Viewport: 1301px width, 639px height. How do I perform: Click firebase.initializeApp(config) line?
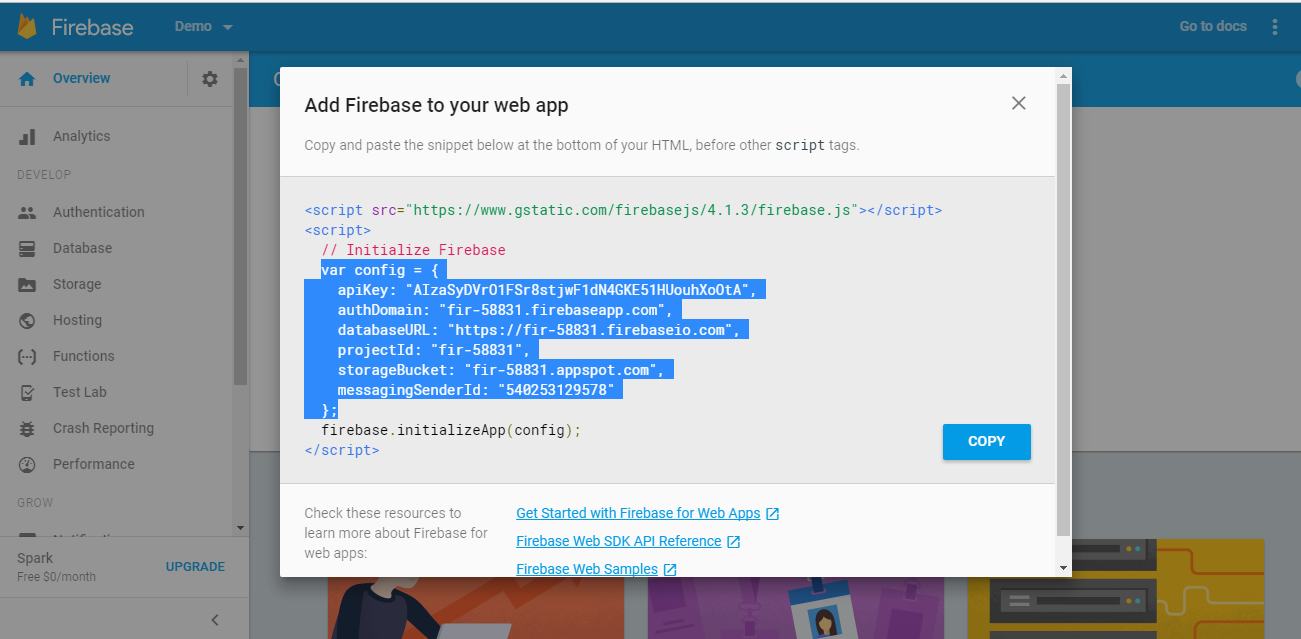pyautogui.click(x=451, y=430)
